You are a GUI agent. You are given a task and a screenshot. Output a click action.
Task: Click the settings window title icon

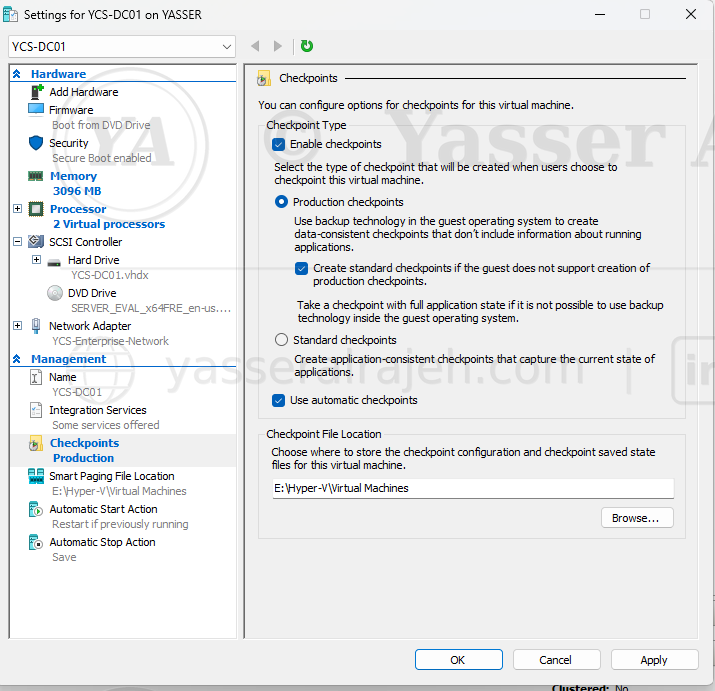pyautogui.click(x=10, y=15)
